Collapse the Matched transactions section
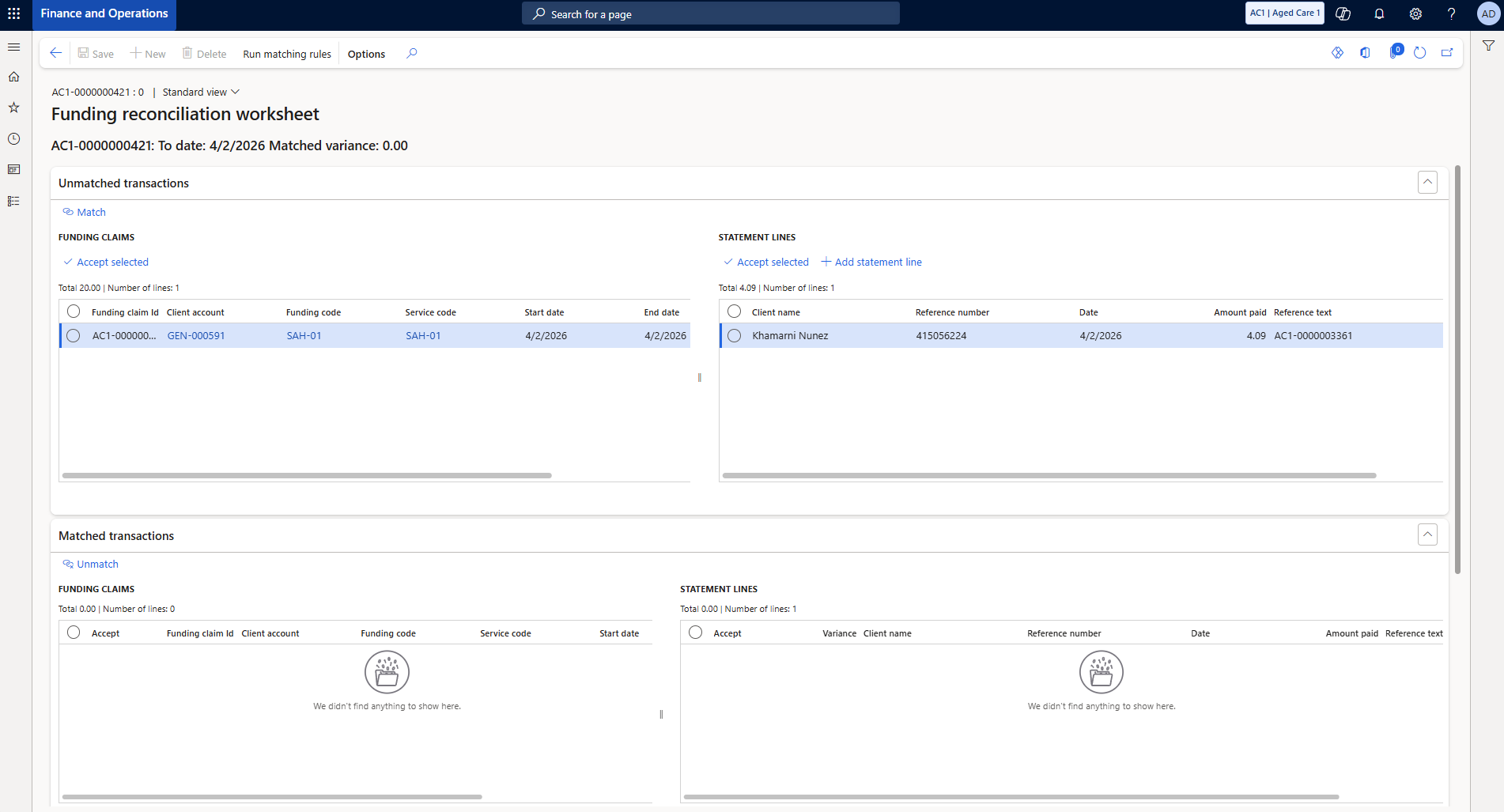1504x812 pixels. (x=1427, y=534)
